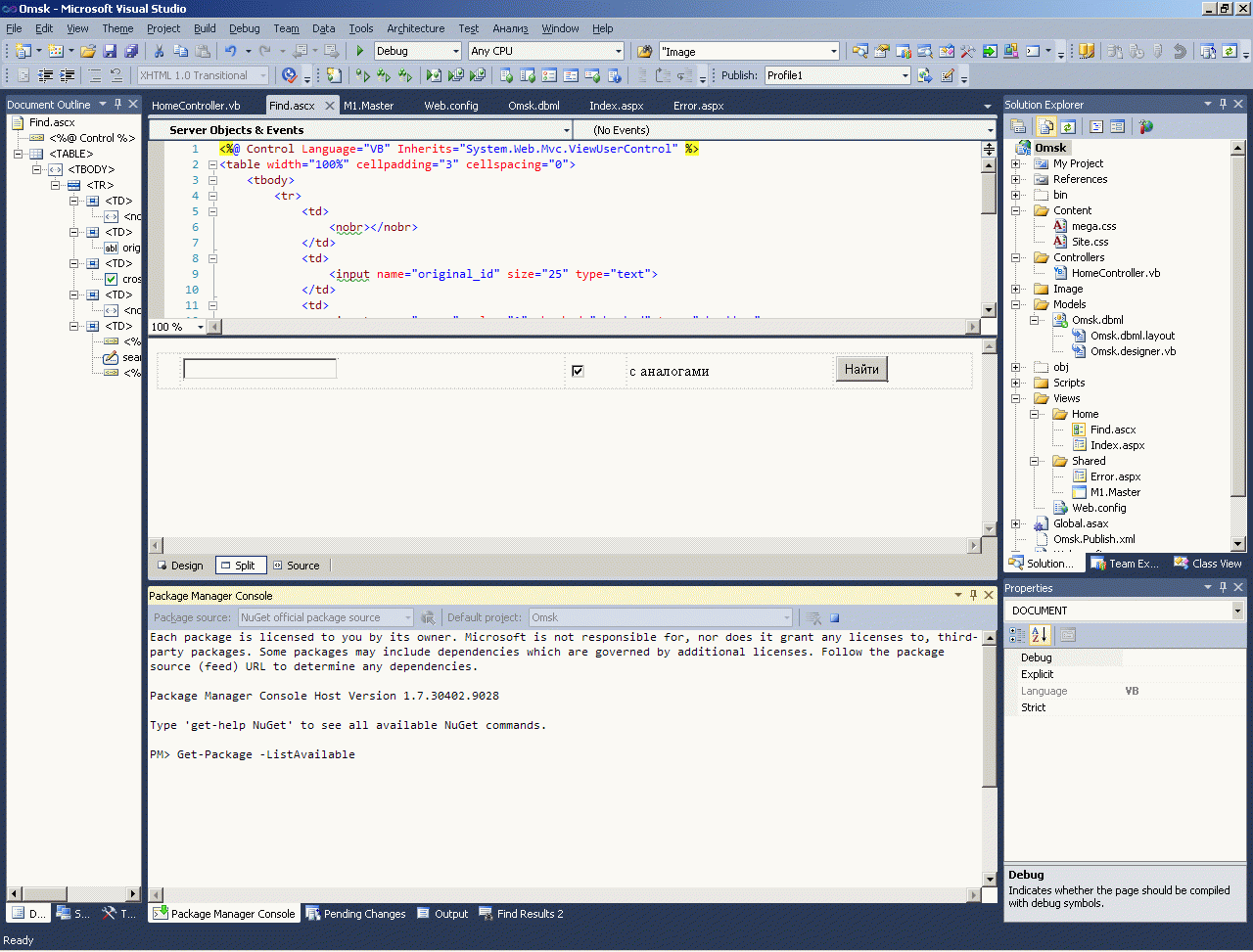1253x952 pixels.
Task: Collapse the Controllers folder in Solution Explorer
Action: pos(1016,257)
